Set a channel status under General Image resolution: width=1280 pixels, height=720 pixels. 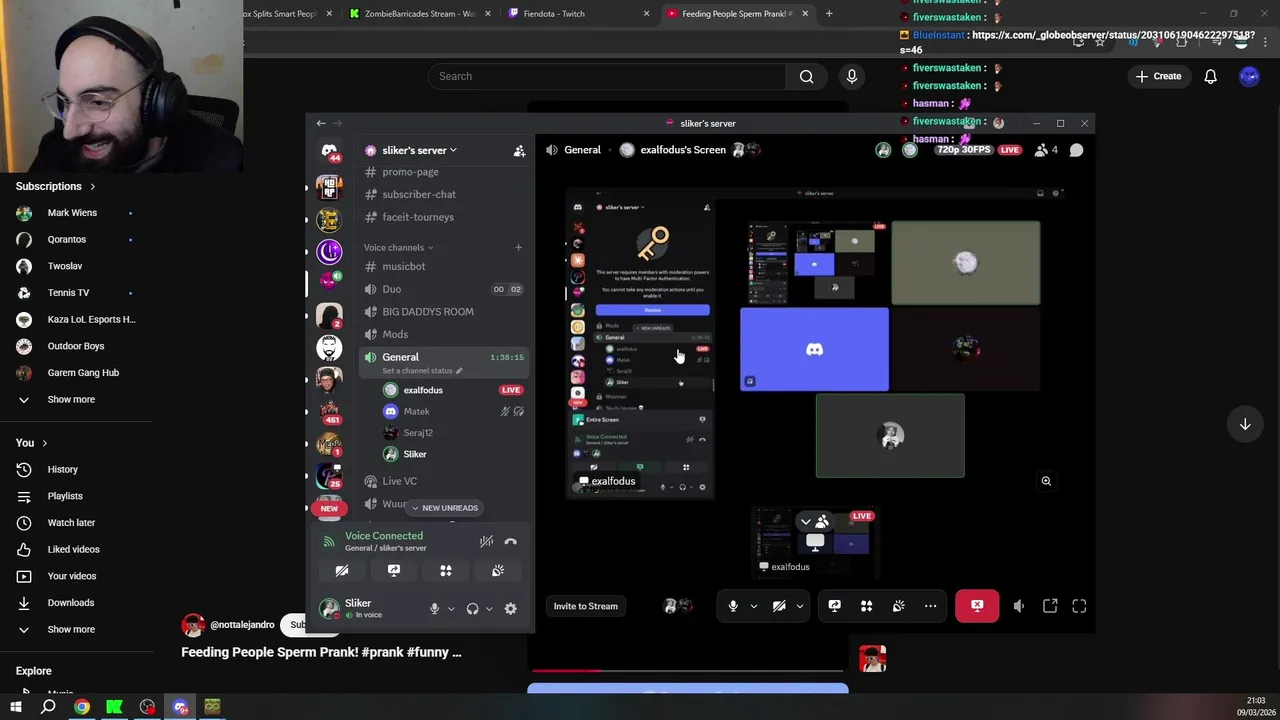click(422, 371)
